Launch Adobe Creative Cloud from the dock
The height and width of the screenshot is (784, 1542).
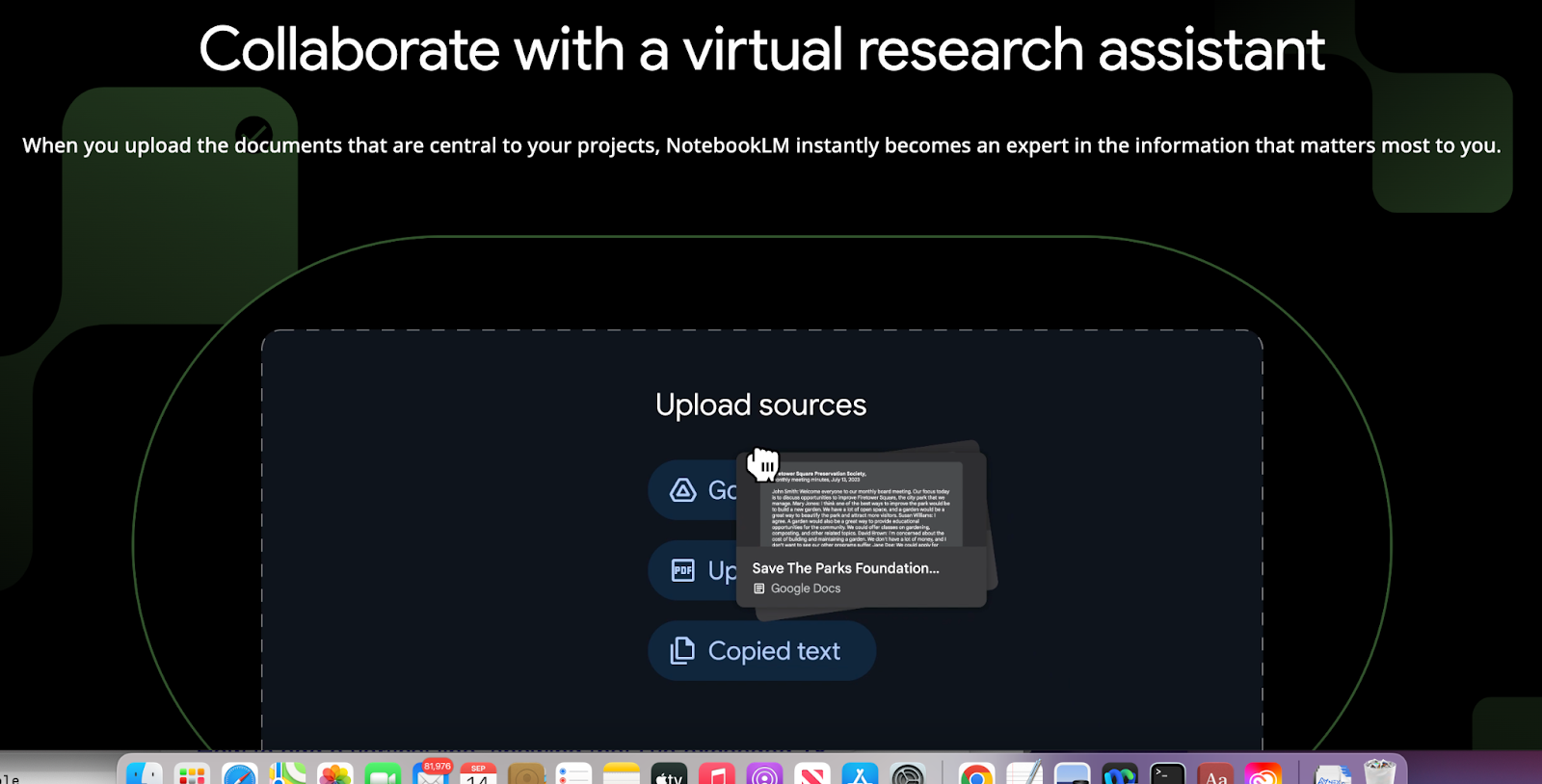[x=1263, y=773]
